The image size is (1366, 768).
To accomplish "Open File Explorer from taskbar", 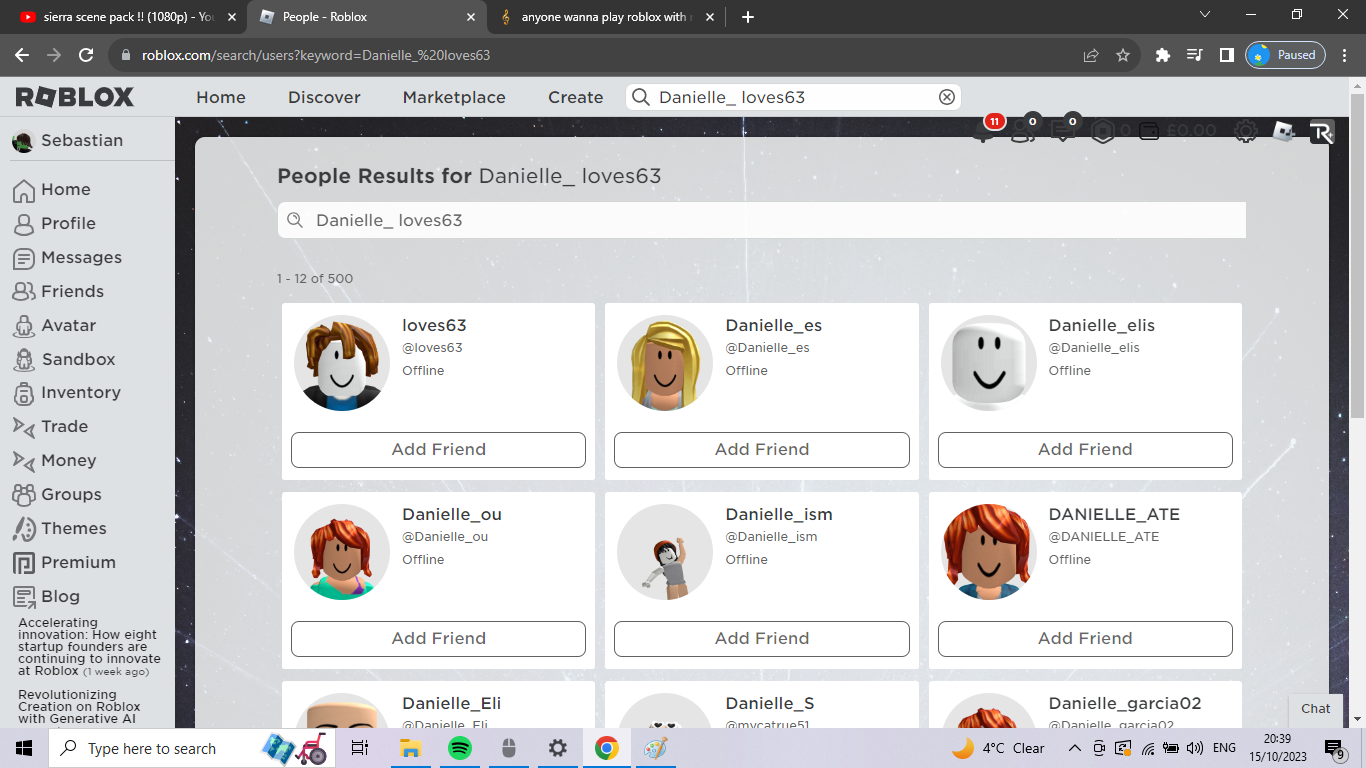I will [410, 748].
